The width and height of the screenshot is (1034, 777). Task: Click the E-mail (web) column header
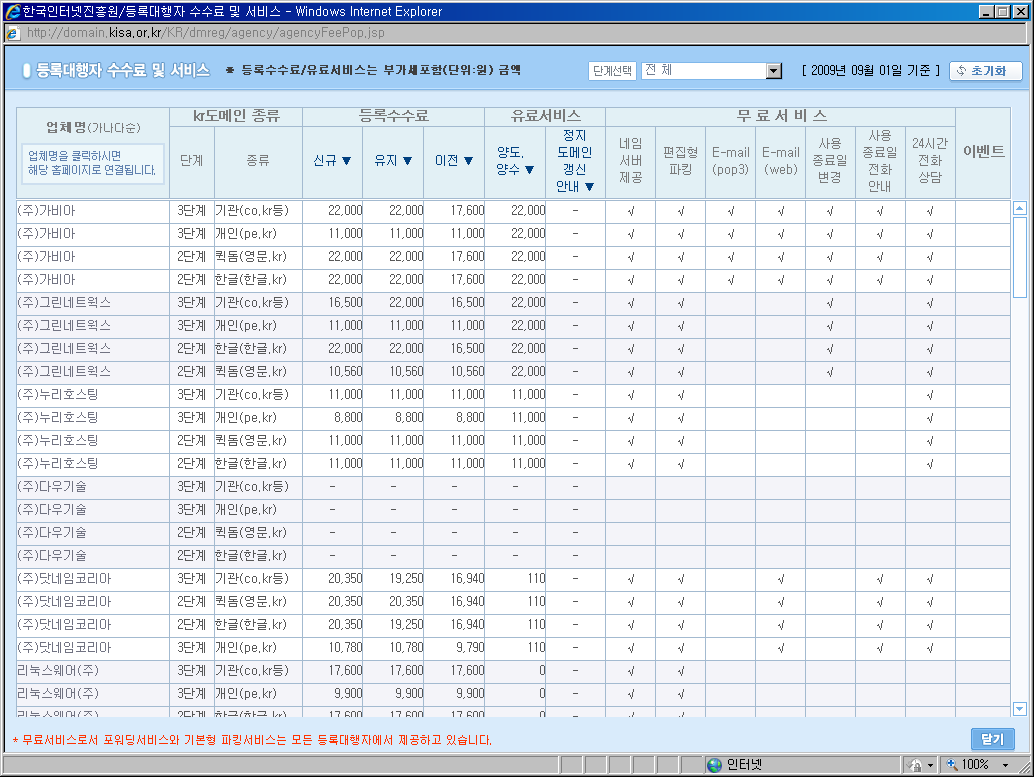(x=781, y=162)
